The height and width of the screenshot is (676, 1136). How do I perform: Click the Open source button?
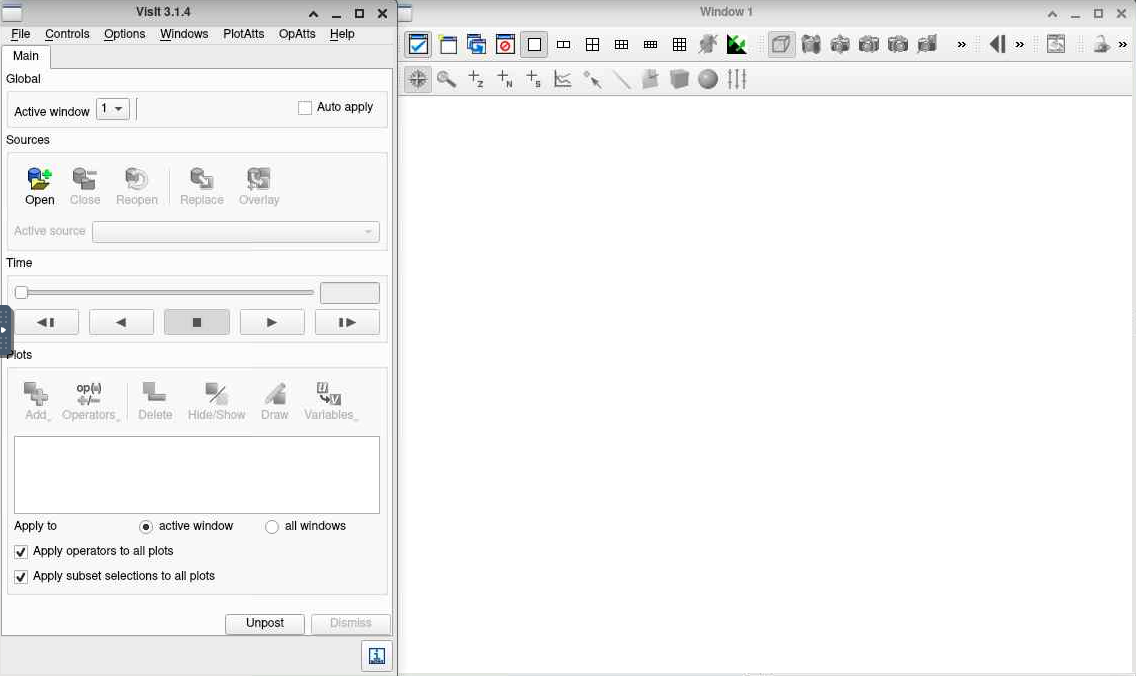click(x=40, y=186)
